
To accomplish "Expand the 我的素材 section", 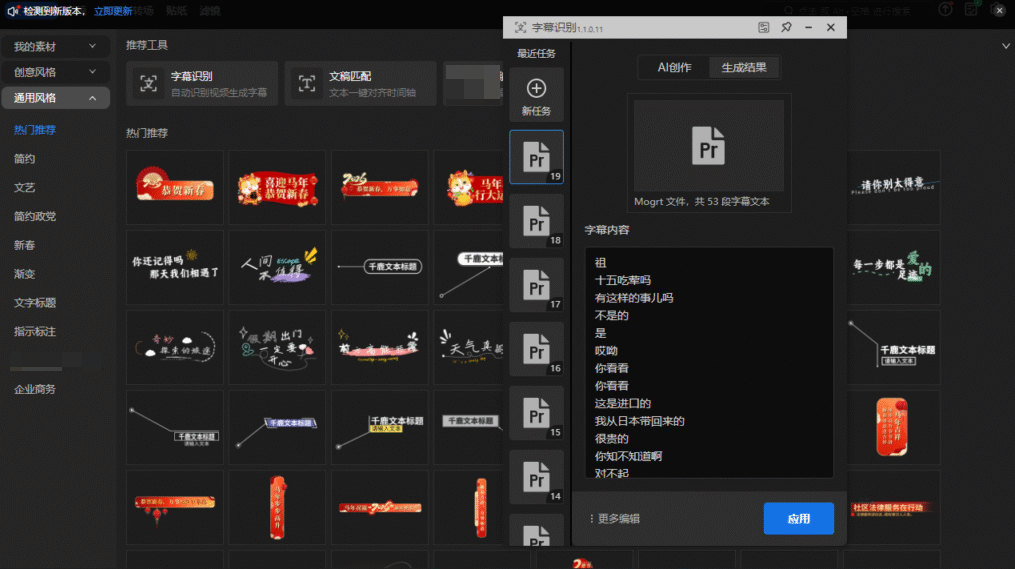I will click(x=55, y=47).
